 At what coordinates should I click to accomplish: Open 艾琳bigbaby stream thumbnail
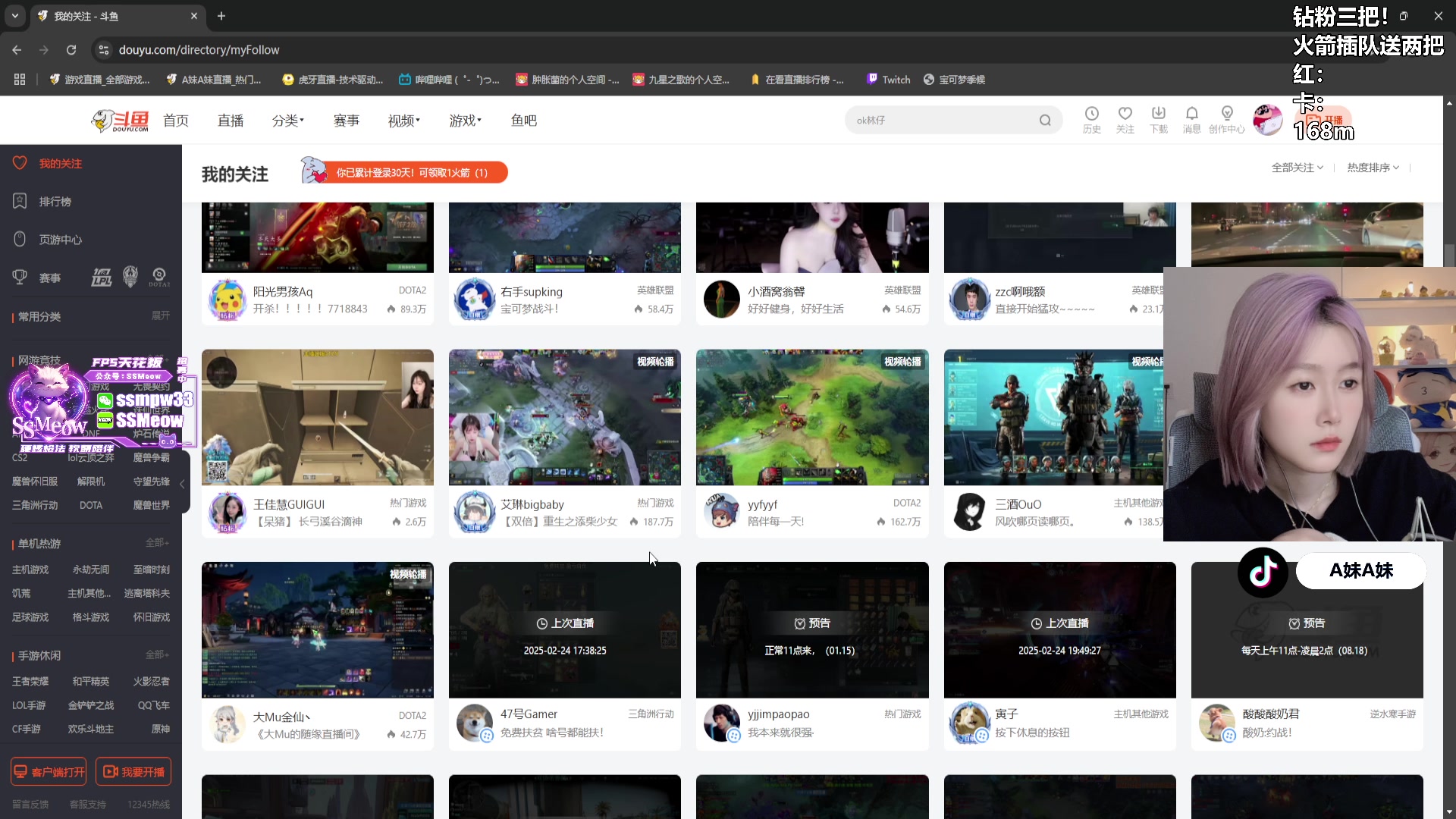[x=565, y=417]
